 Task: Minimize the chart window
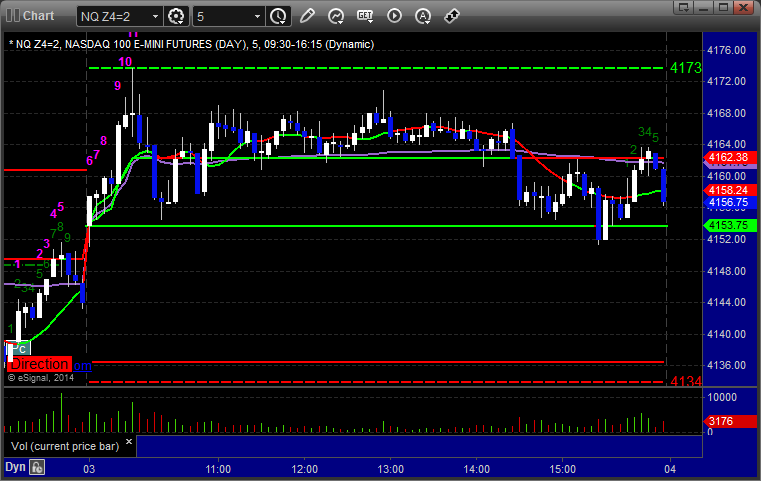click(704, 7)
